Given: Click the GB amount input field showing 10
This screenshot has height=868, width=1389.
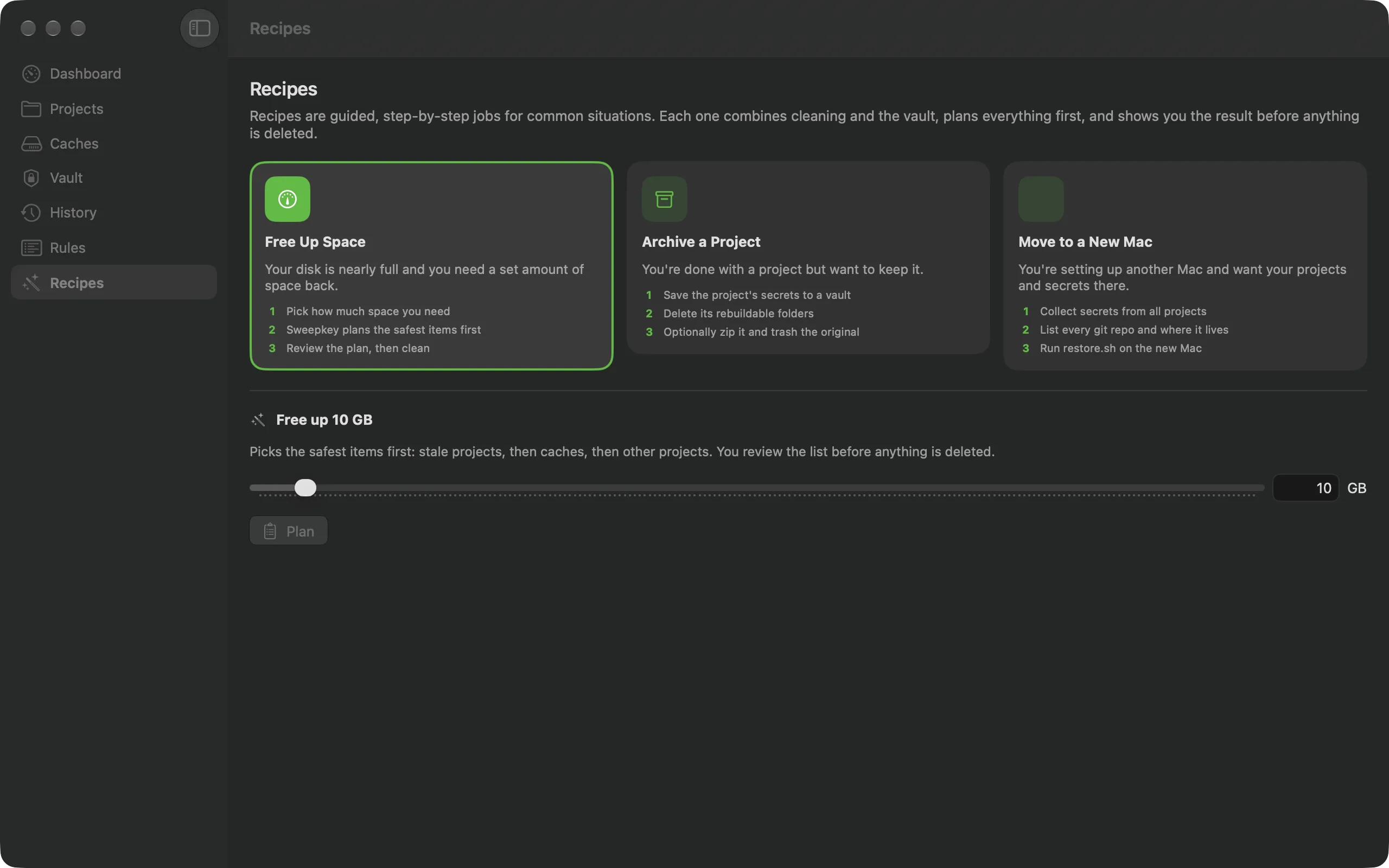Looking at the screenshot, I should point(1306,488).
